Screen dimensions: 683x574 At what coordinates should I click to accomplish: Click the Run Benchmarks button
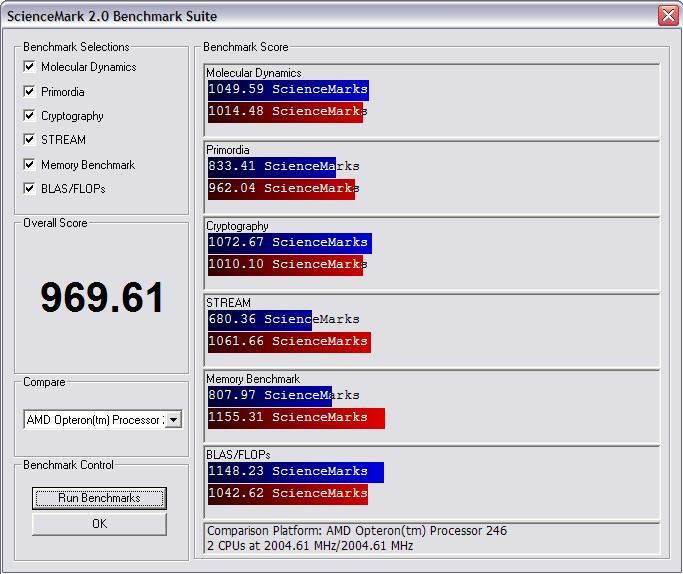pos(99,498)
